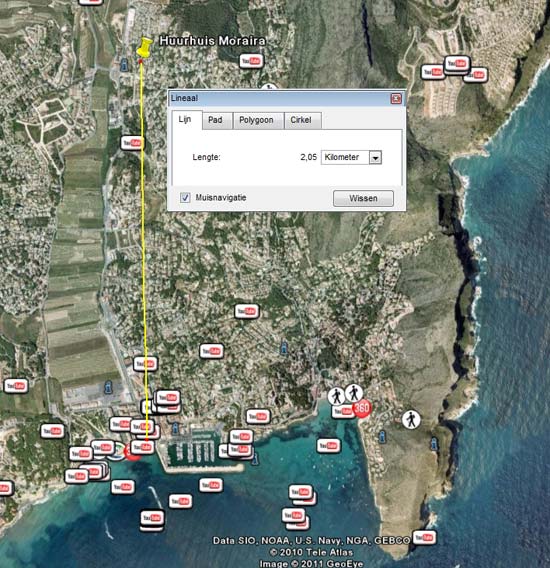Open the Polygoon tab

257,120
